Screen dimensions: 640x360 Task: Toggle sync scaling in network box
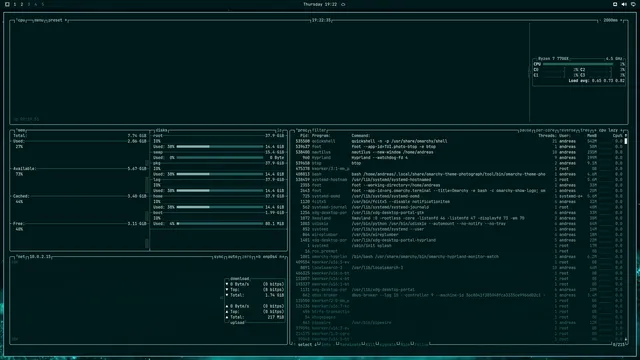click(219, 257)
